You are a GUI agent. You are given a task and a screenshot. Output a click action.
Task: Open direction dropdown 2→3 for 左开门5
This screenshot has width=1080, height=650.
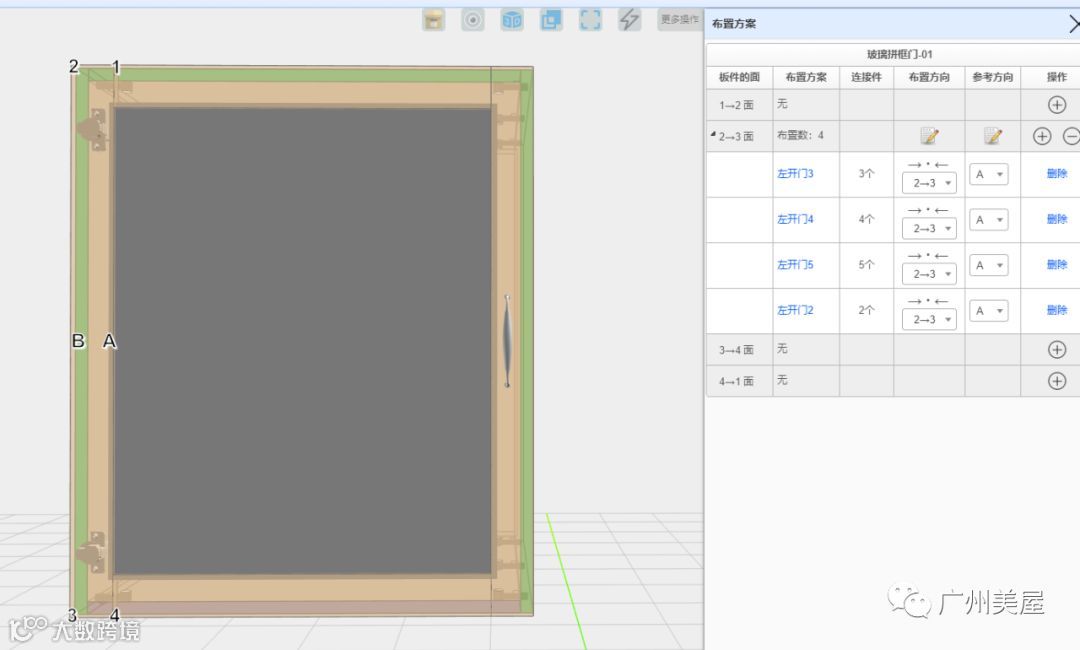(x=929, y=274)
